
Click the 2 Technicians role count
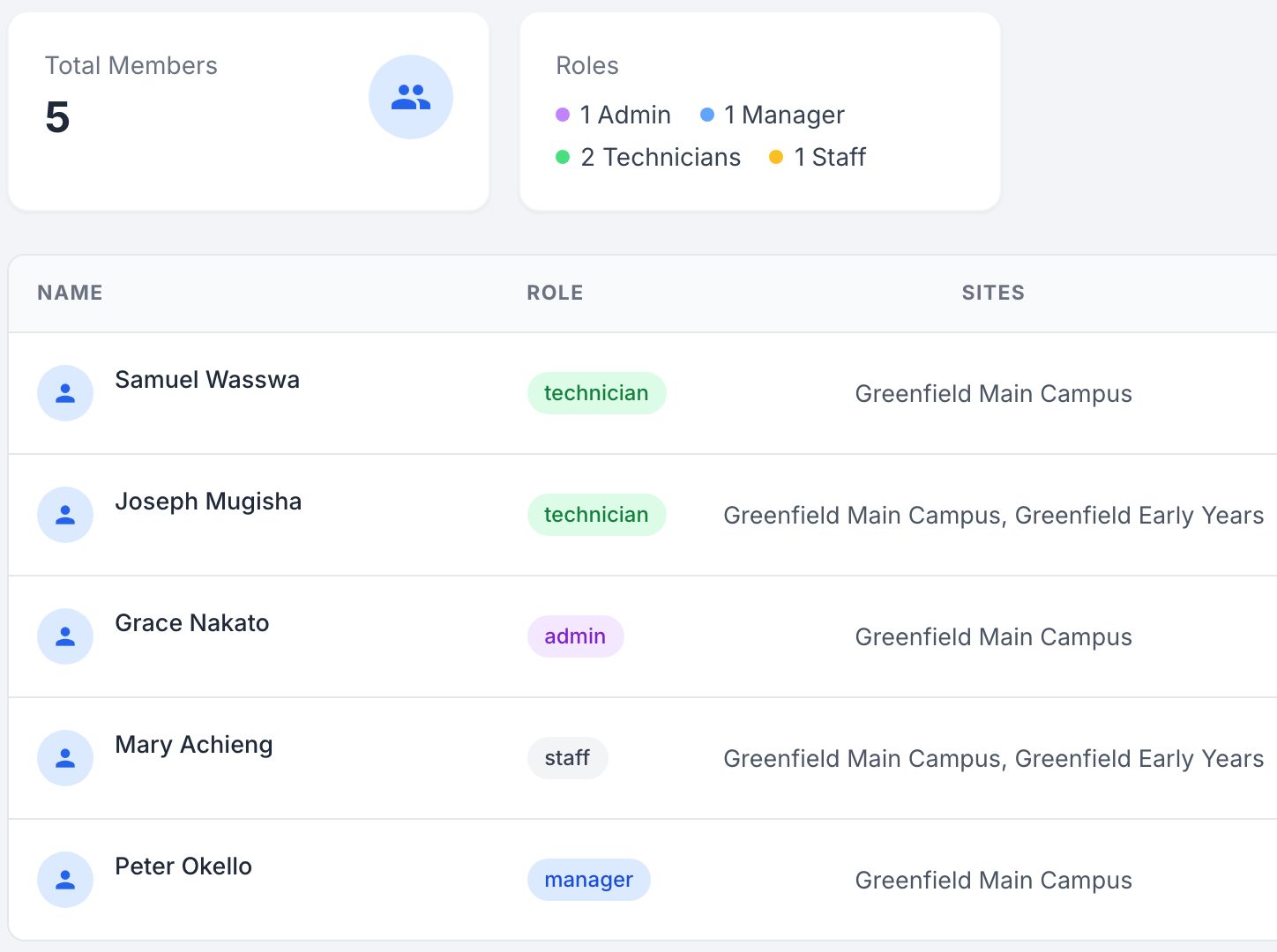[x=661, y=157]
